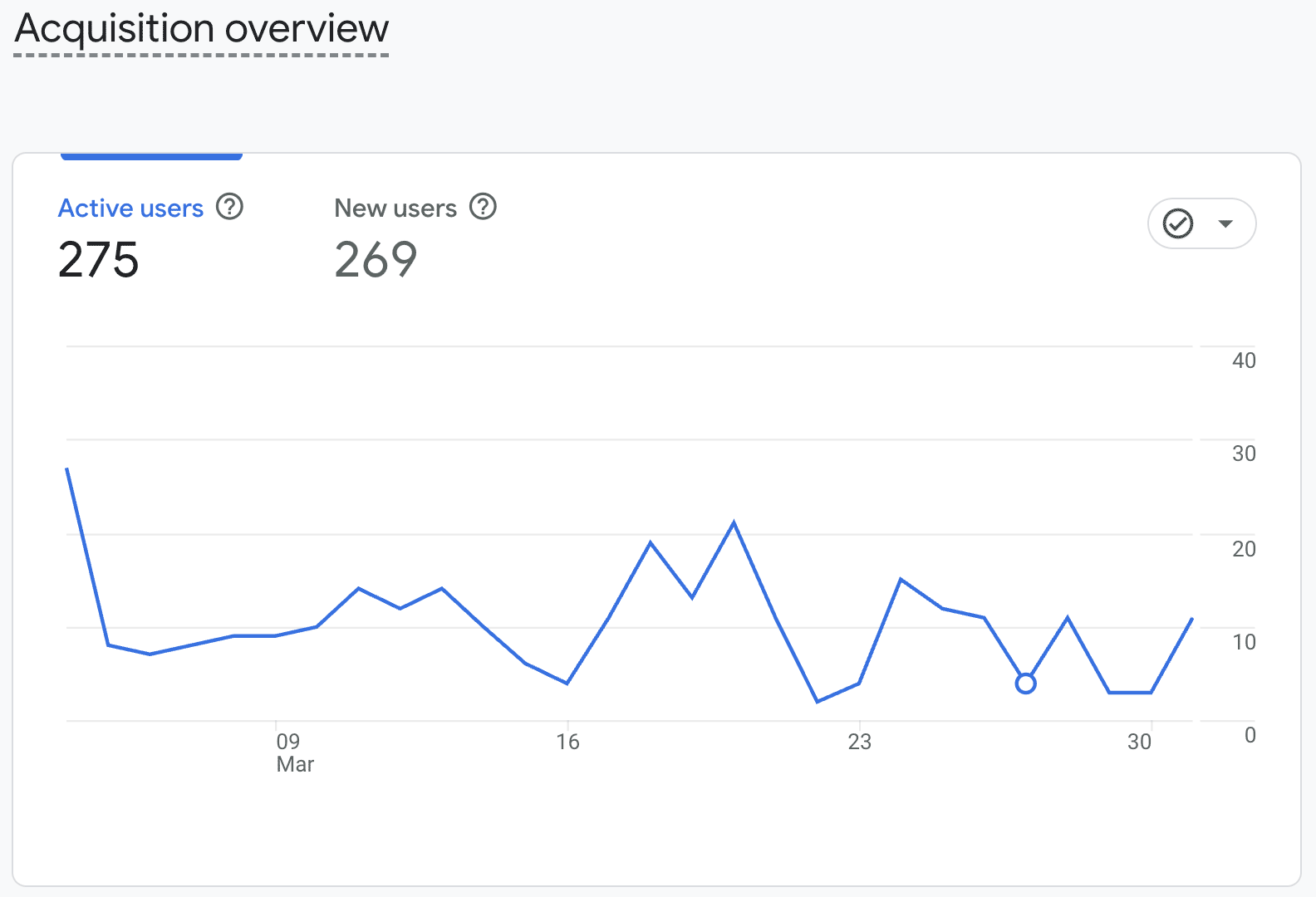Click the tallest peak between 16 and 23
Image resolution: width=1316 pixels, height=897 pixels.
734,522
